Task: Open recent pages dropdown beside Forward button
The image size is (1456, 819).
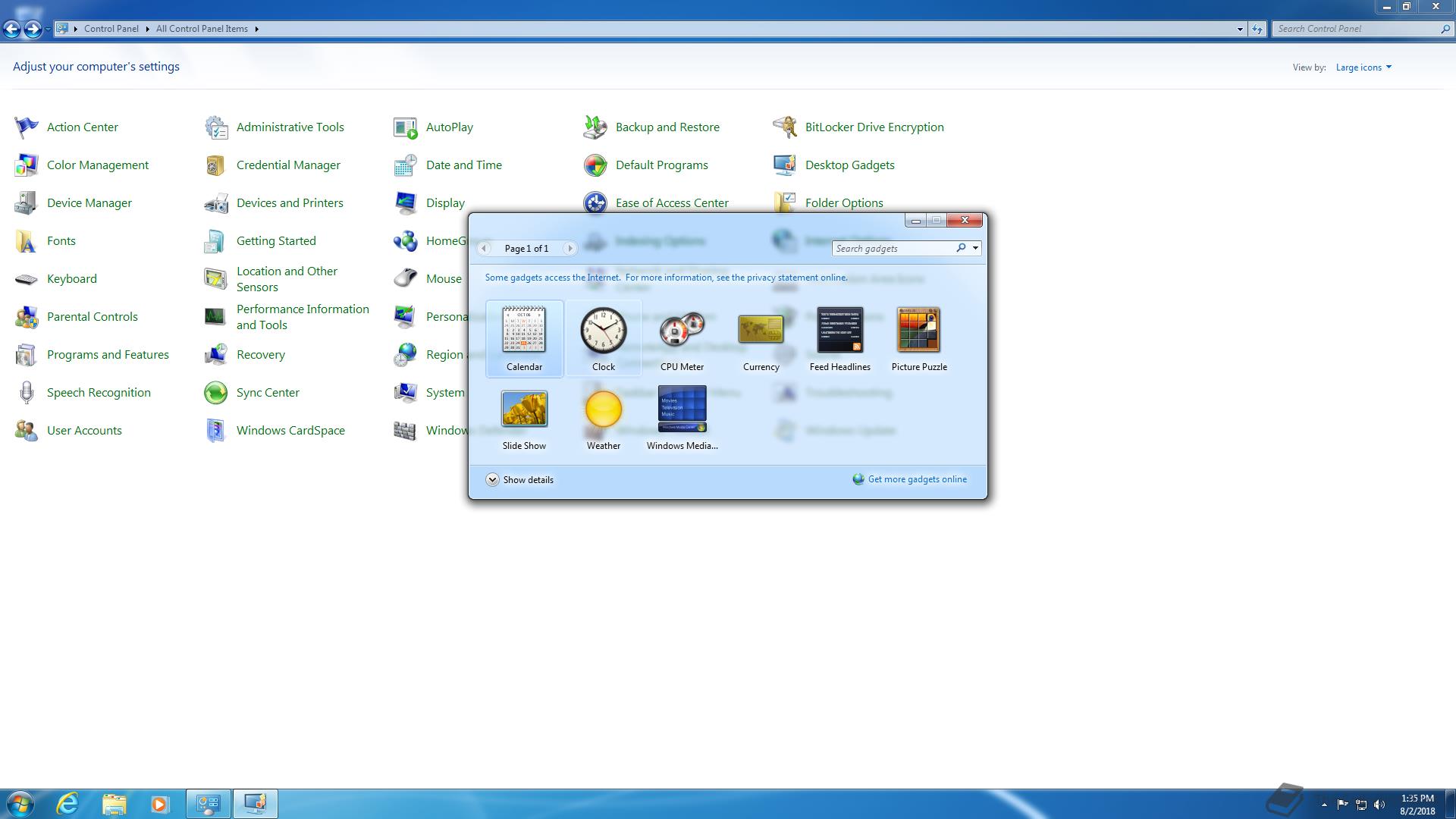Action: (x=48, y=29)
